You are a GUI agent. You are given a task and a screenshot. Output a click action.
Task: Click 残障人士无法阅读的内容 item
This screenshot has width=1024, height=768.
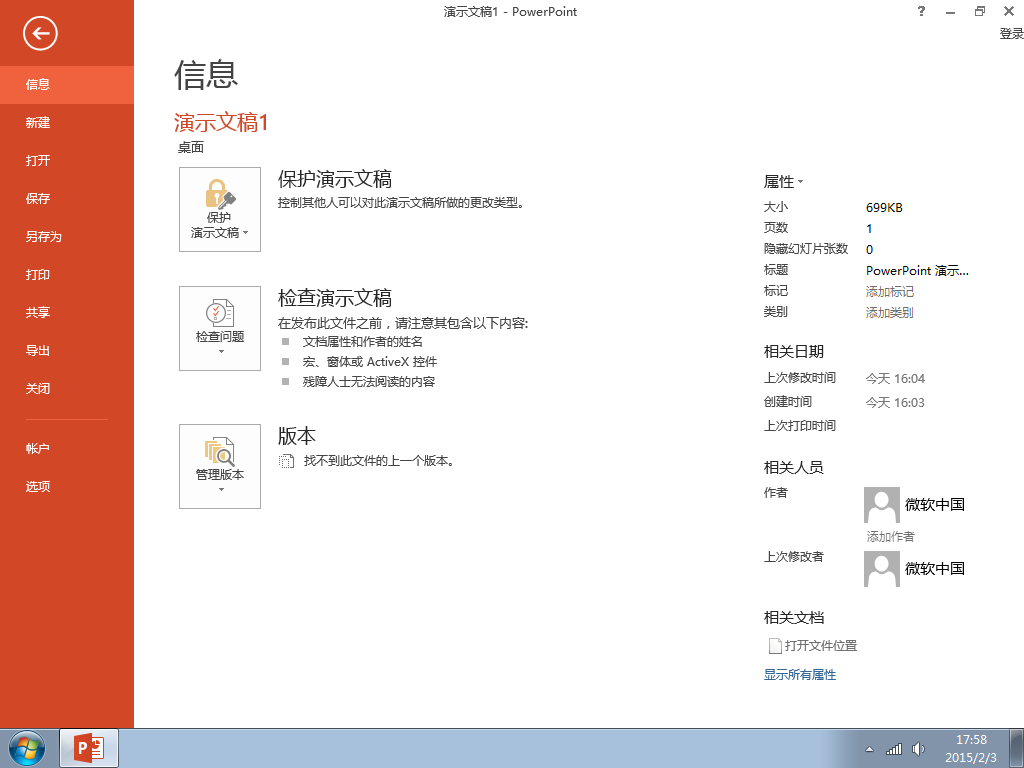[368, 381]
